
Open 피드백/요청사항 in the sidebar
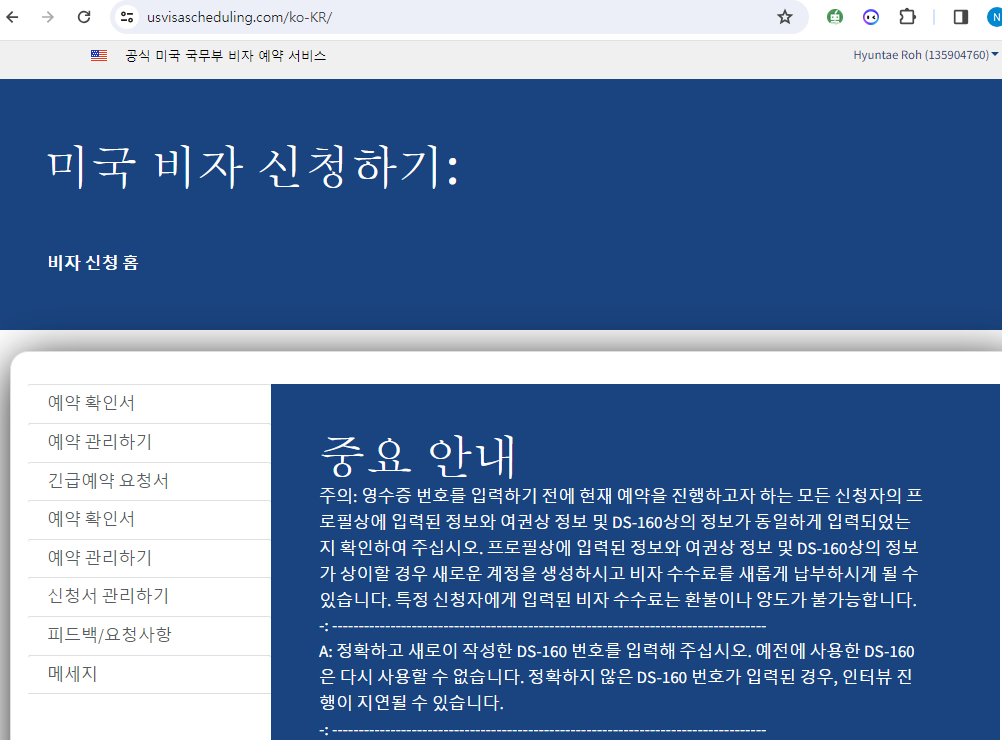click(109, 635)
